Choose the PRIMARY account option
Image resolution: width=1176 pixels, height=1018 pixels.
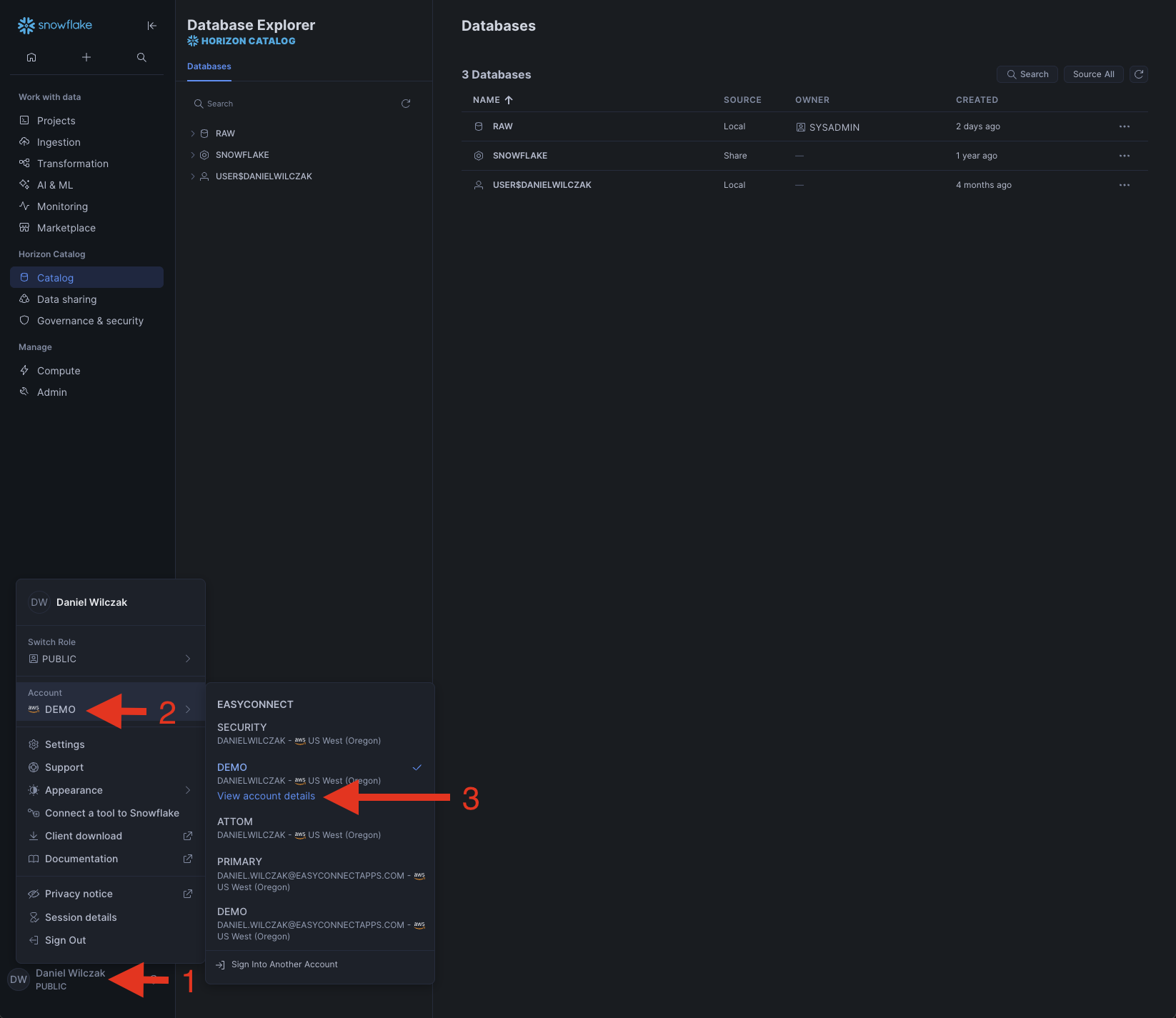(239, 862)
